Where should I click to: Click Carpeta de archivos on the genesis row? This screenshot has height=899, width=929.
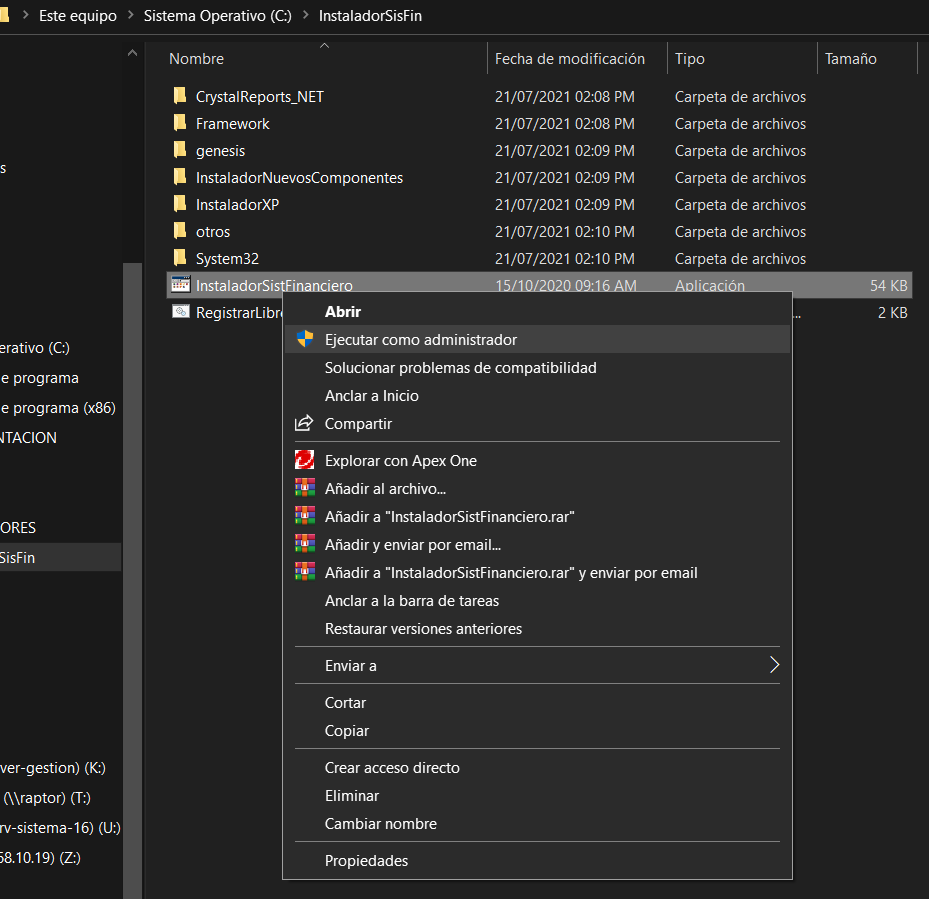[x=740, y=151]
